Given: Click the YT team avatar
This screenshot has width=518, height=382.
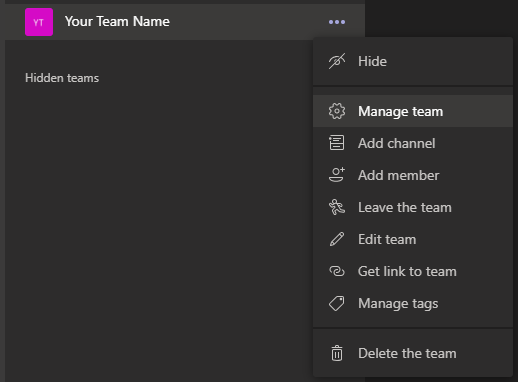Looking at the screenshot, I should 39,22.
